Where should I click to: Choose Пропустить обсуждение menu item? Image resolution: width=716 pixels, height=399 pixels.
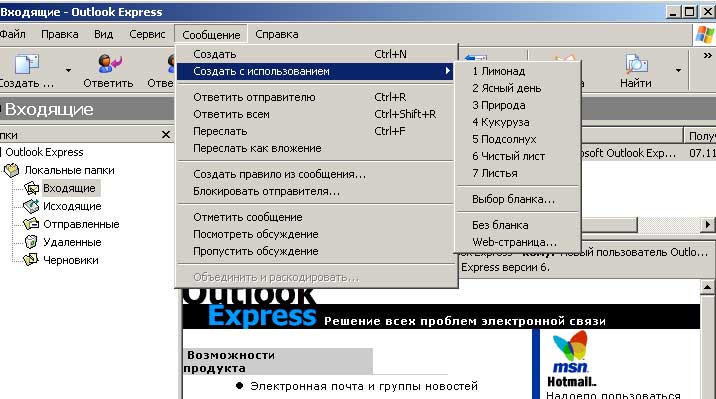coord(315,251)
